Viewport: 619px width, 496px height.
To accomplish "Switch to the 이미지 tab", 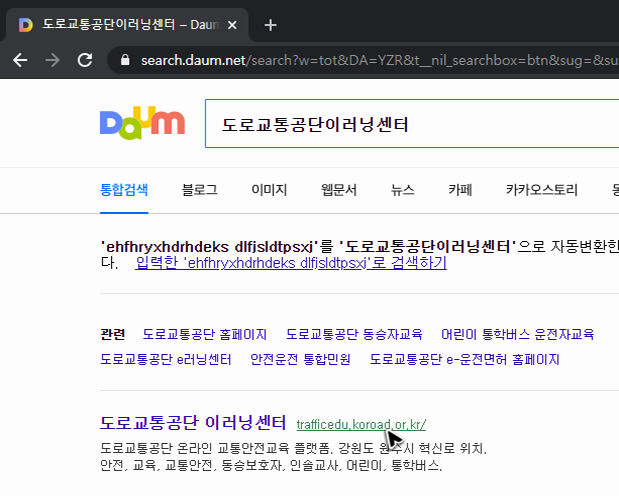I will pos(269,190).
